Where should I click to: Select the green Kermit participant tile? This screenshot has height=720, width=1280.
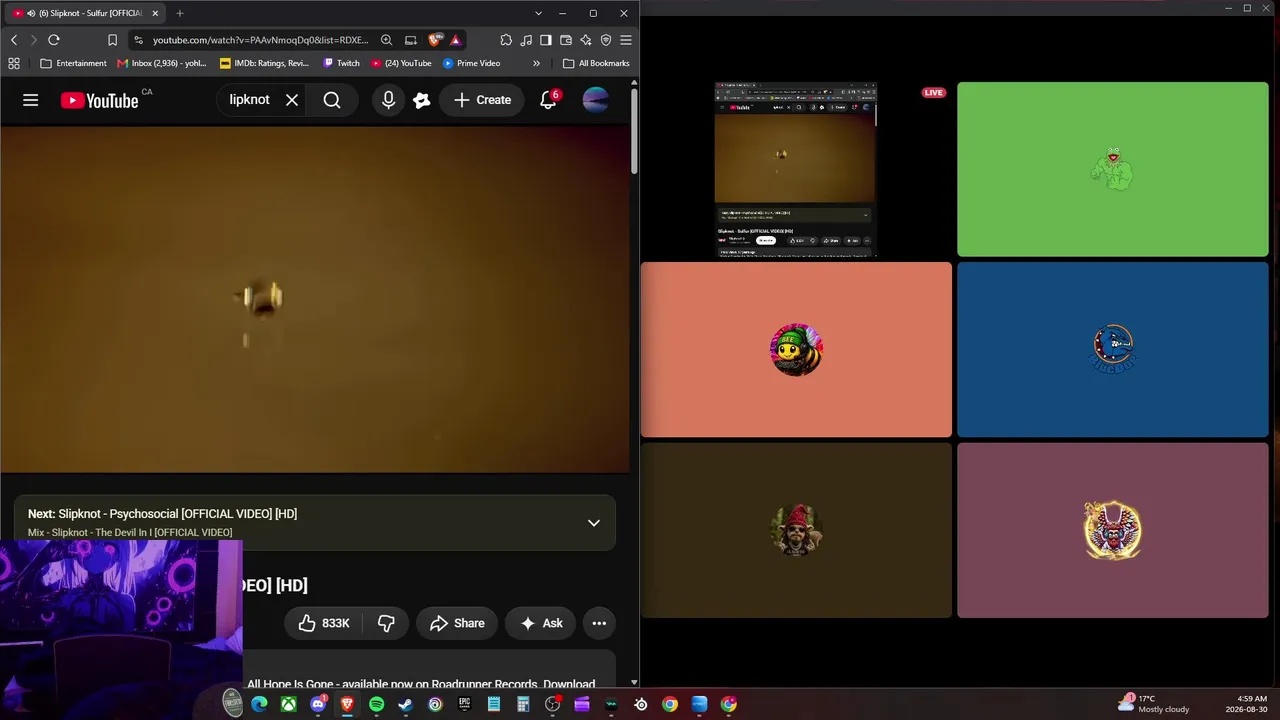1113,169
